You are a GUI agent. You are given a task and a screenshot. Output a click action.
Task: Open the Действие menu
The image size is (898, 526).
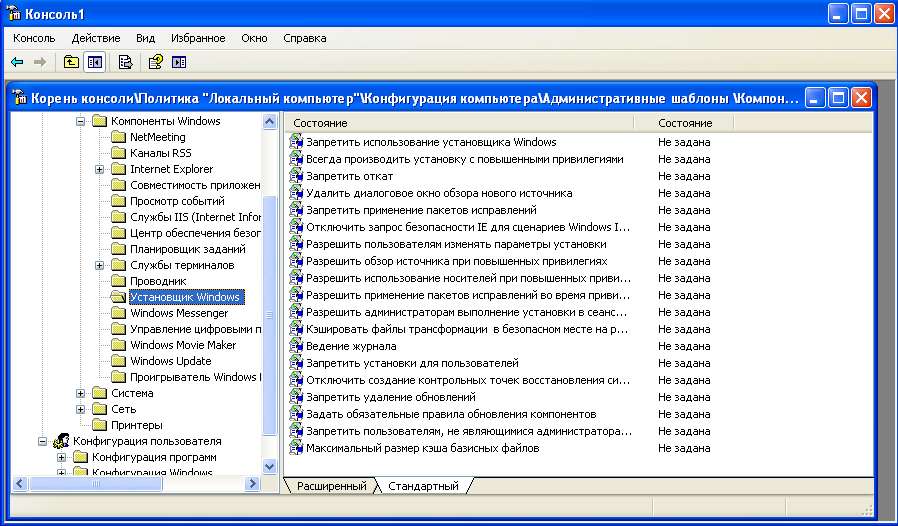pos(96,38)
